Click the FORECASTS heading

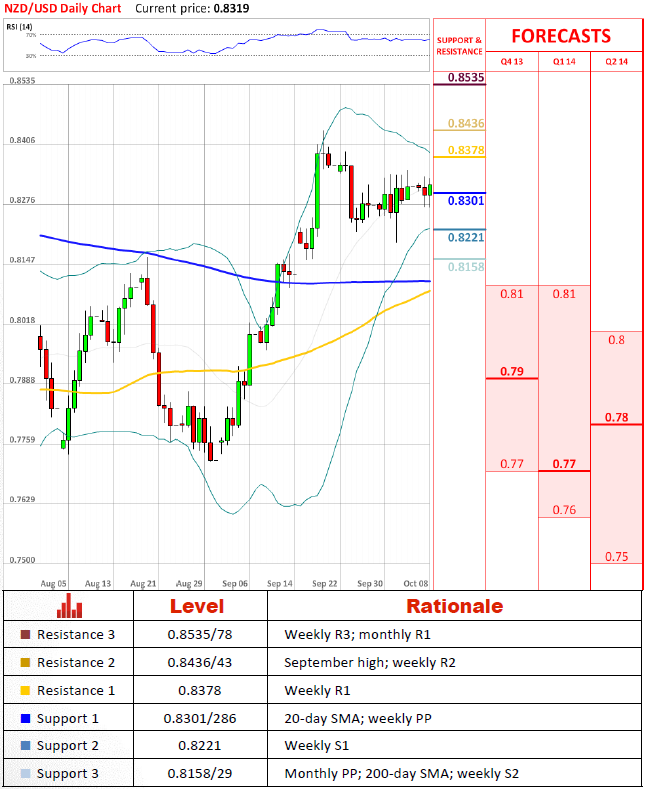pyautogui.click(x=561, y=36)
